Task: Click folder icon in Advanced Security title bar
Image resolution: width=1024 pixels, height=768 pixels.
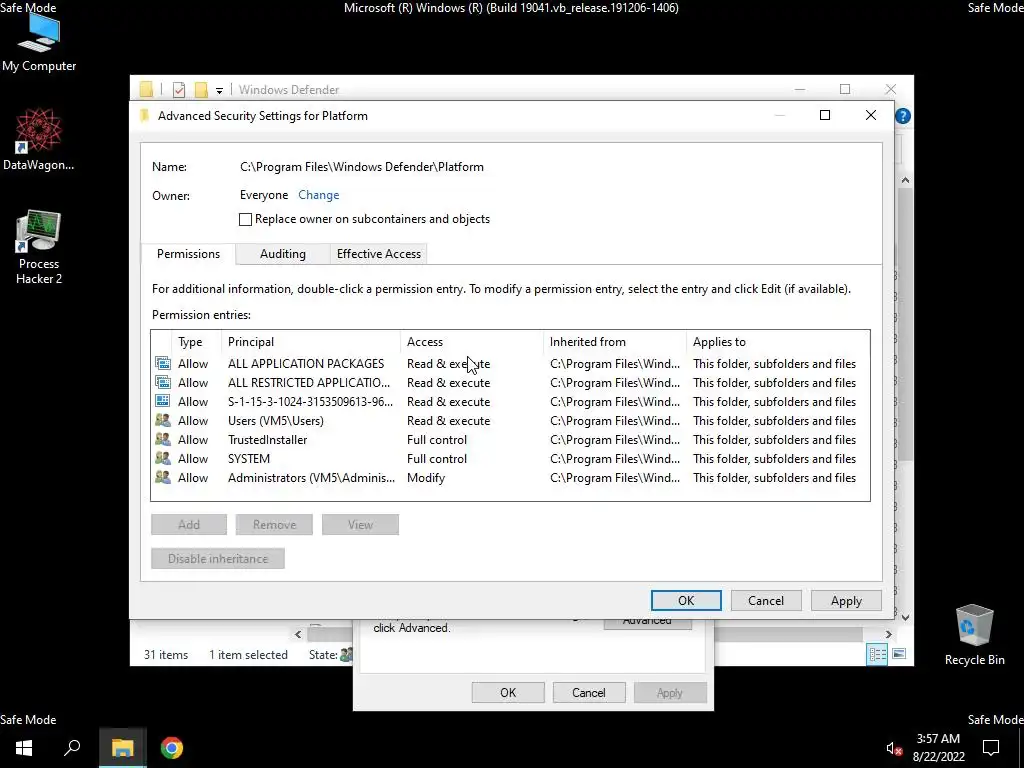Action: [x=144, y=116]
